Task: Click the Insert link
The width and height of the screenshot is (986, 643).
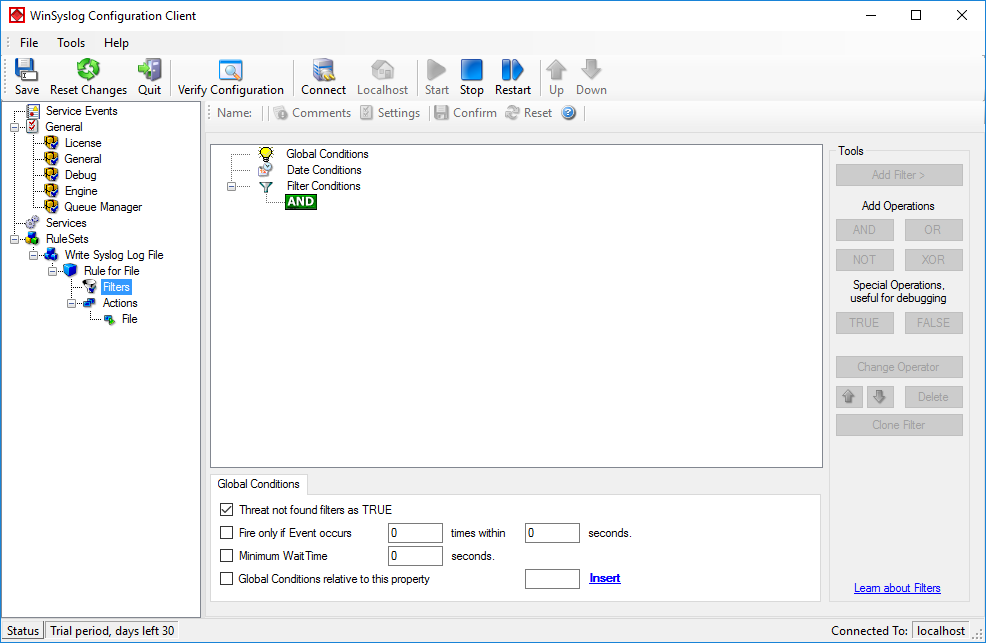Action: coord(604,578)
